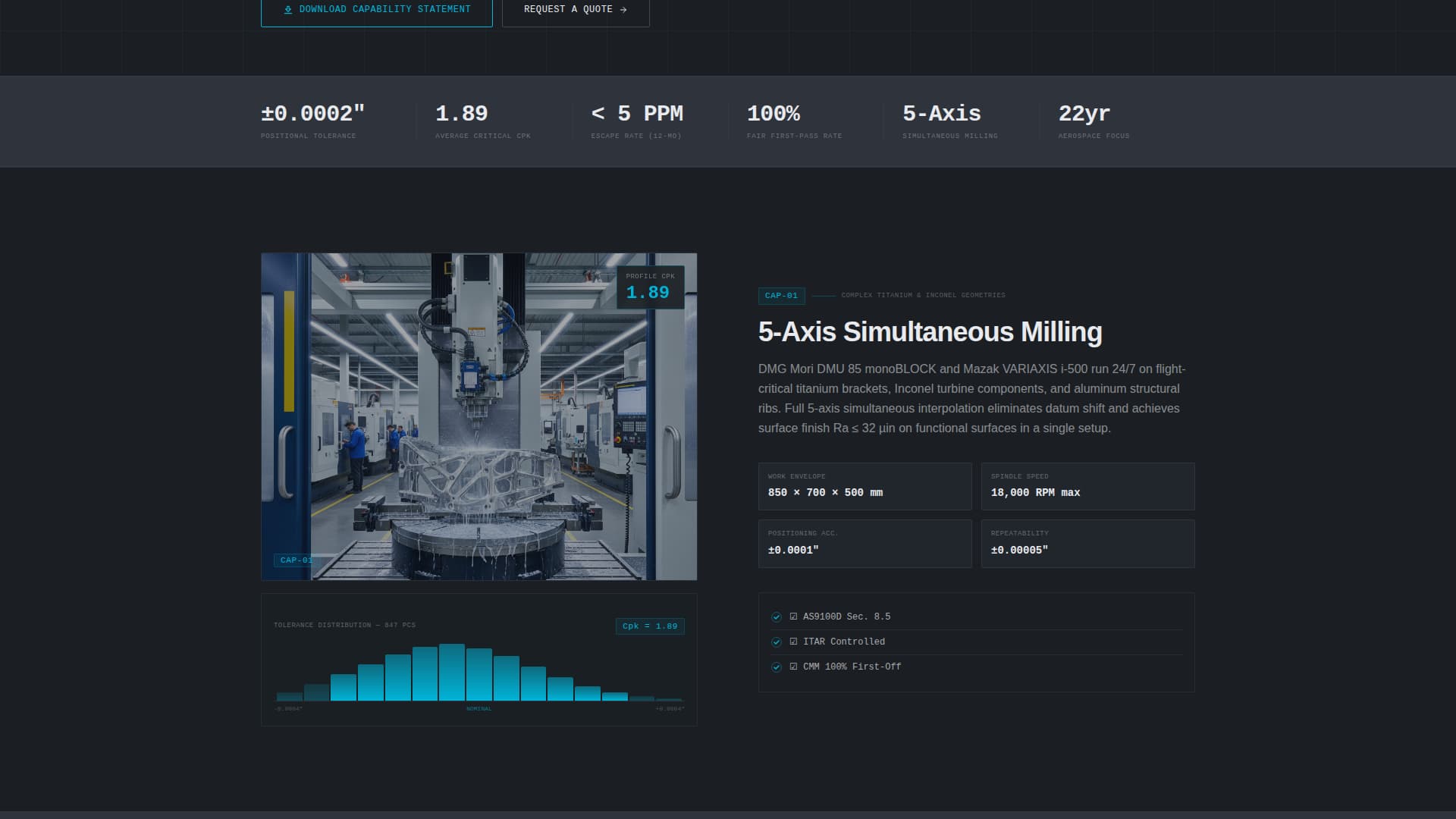The height and width of the screenshot is (819, 1456).
Task: Expand the Repeatability spec card
Action: [1088, 543]
